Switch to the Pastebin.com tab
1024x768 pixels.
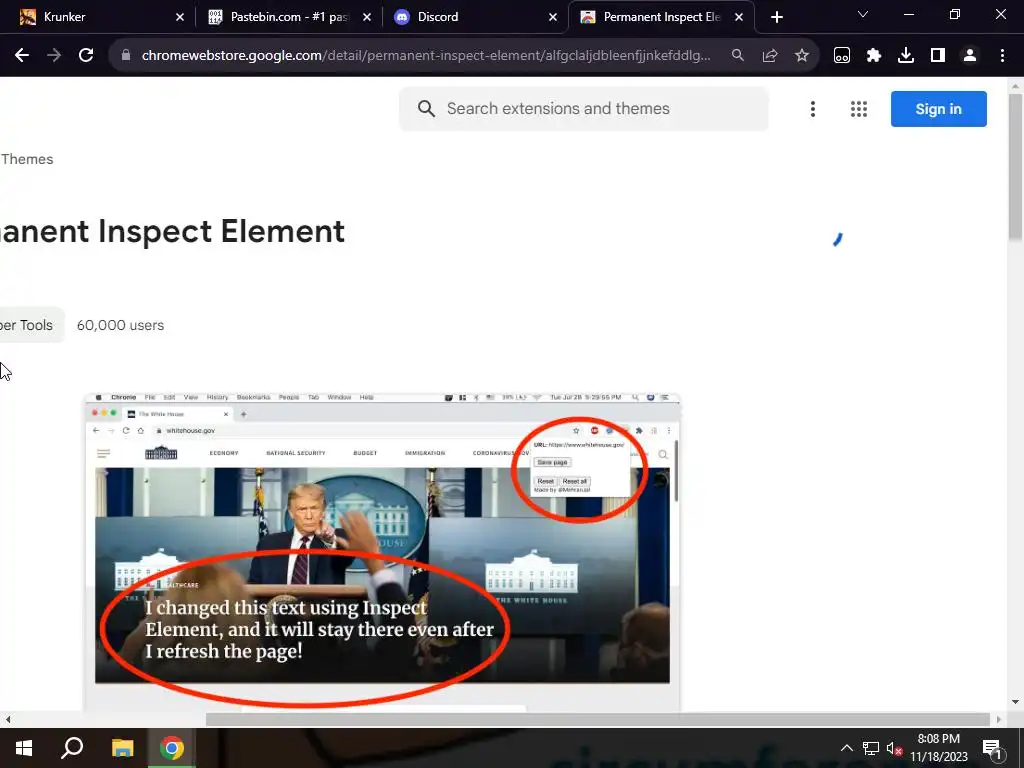click(x=287, y=17)
